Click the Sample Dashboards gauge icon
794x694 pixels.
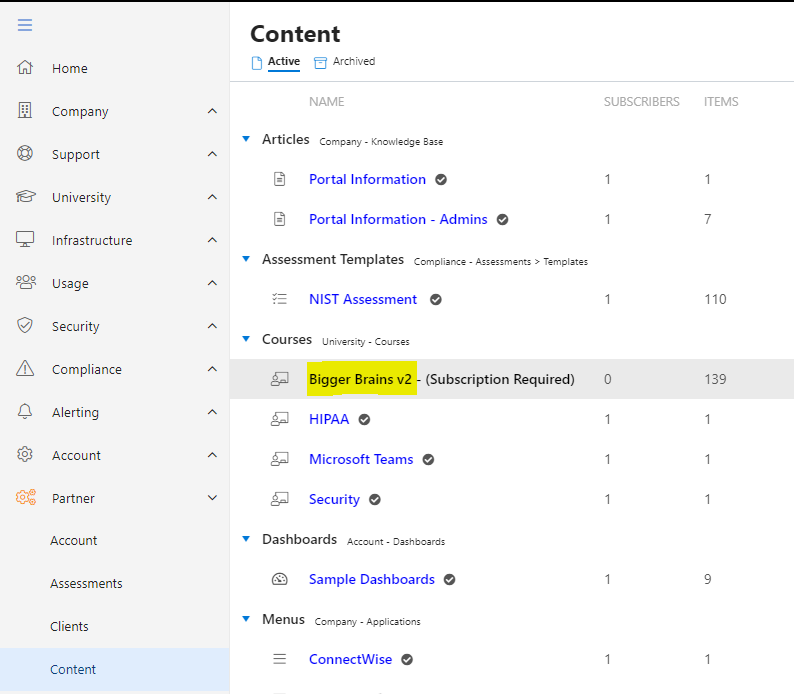280,579
